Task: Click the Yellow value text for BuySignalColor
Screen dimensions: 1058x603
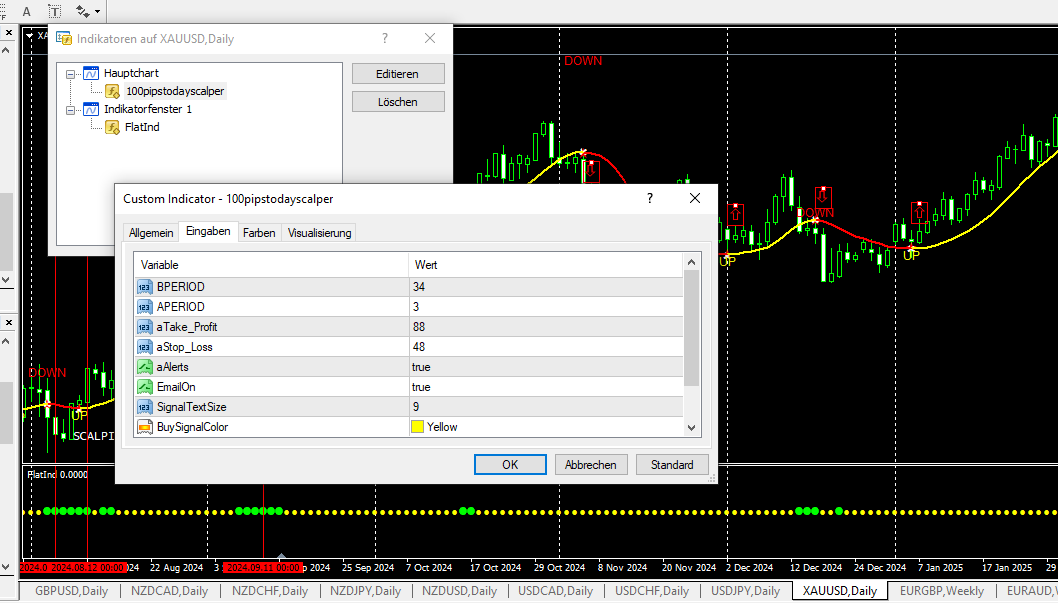Action: coord(442,427)
